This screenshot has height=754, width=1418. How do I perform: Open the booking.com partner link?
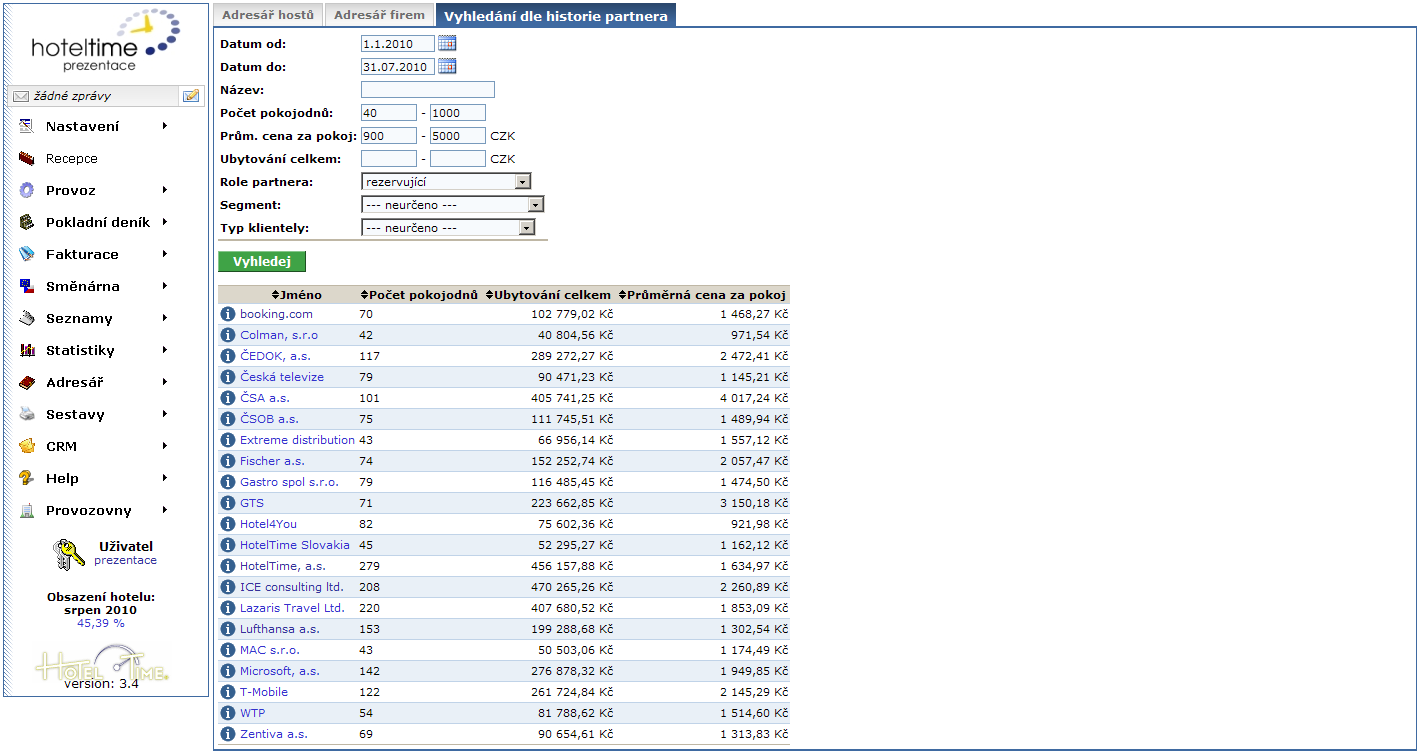click(x=276, y=314)
